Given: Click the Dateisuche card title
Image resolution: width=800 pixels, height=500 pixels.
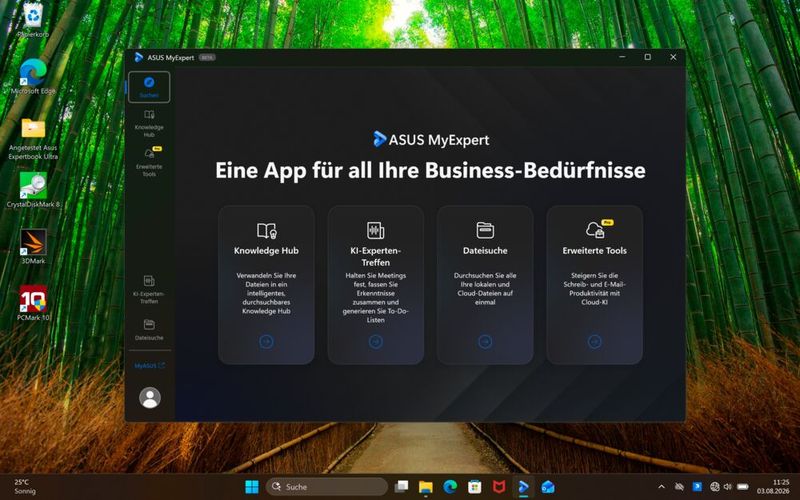Looking at the screenshot, I should coord(485,251).
